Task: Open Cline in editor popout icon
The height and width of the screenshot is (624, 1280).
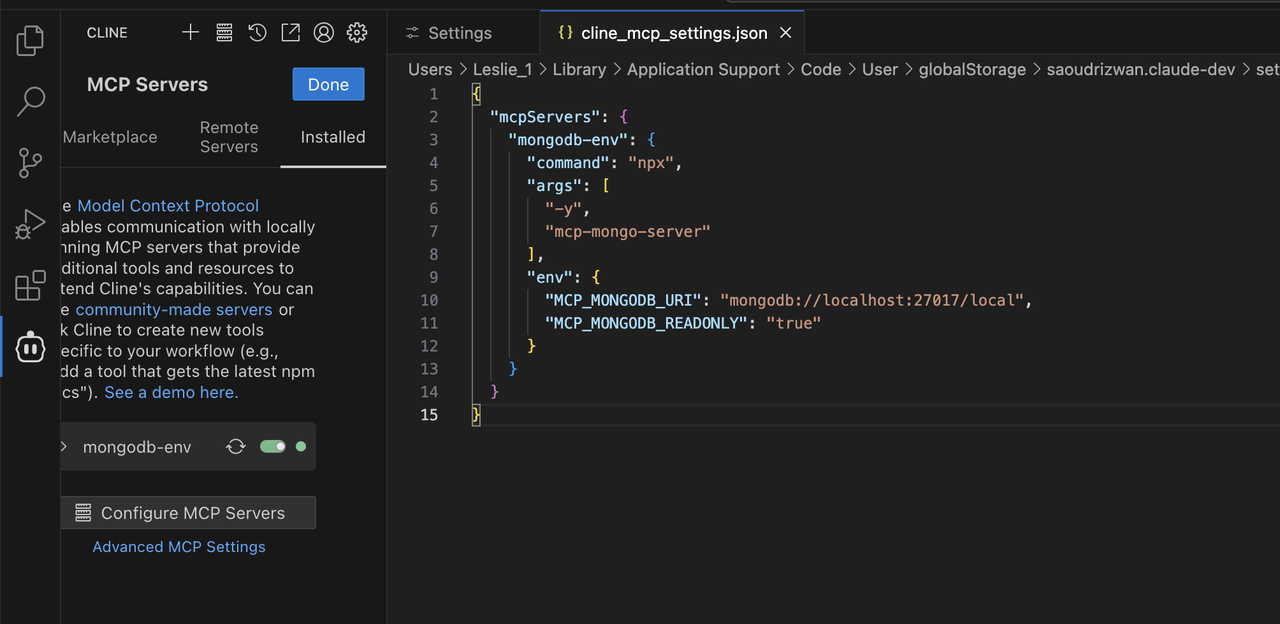Action: 290,33
